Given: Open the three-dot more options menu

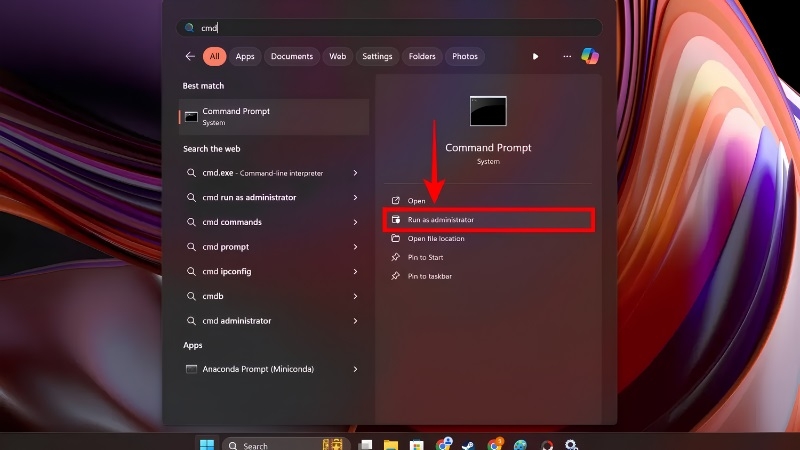Looking at the screenshot, I should pyautogui.click(x=567, y=56).
